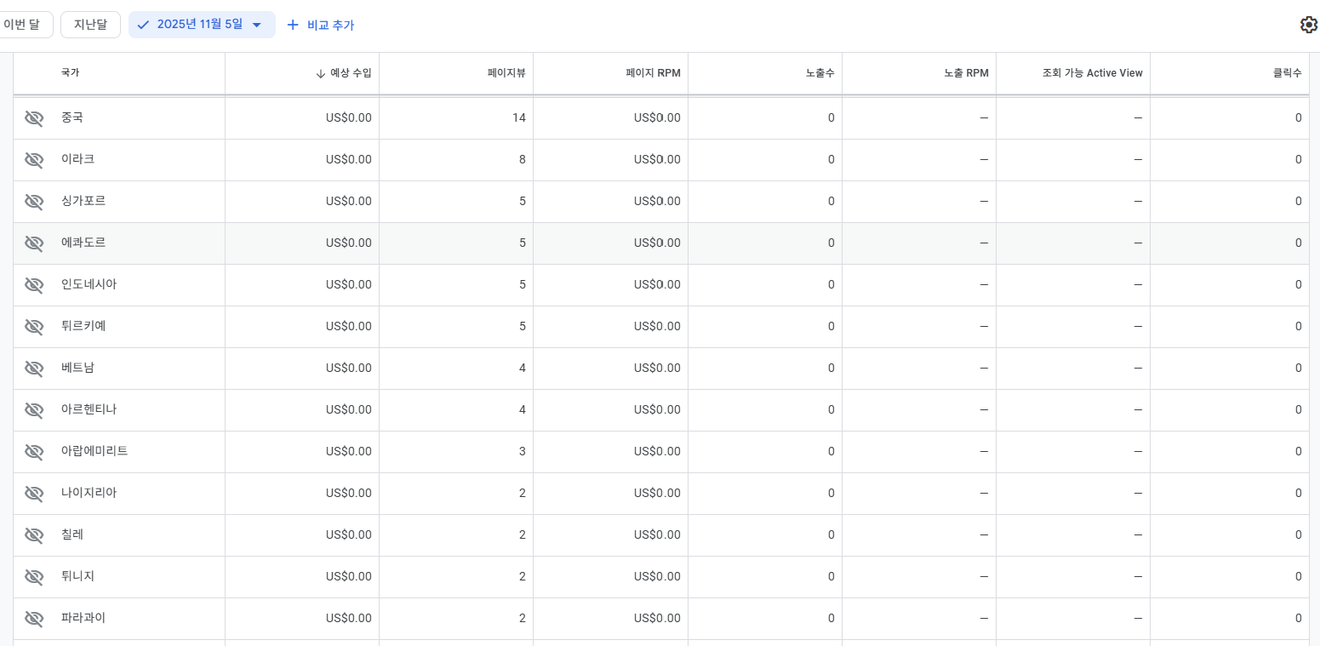Click the eye-off icon beside 베트남
The width and height of the screenshot is (1320, 646).
pos(34,368)
